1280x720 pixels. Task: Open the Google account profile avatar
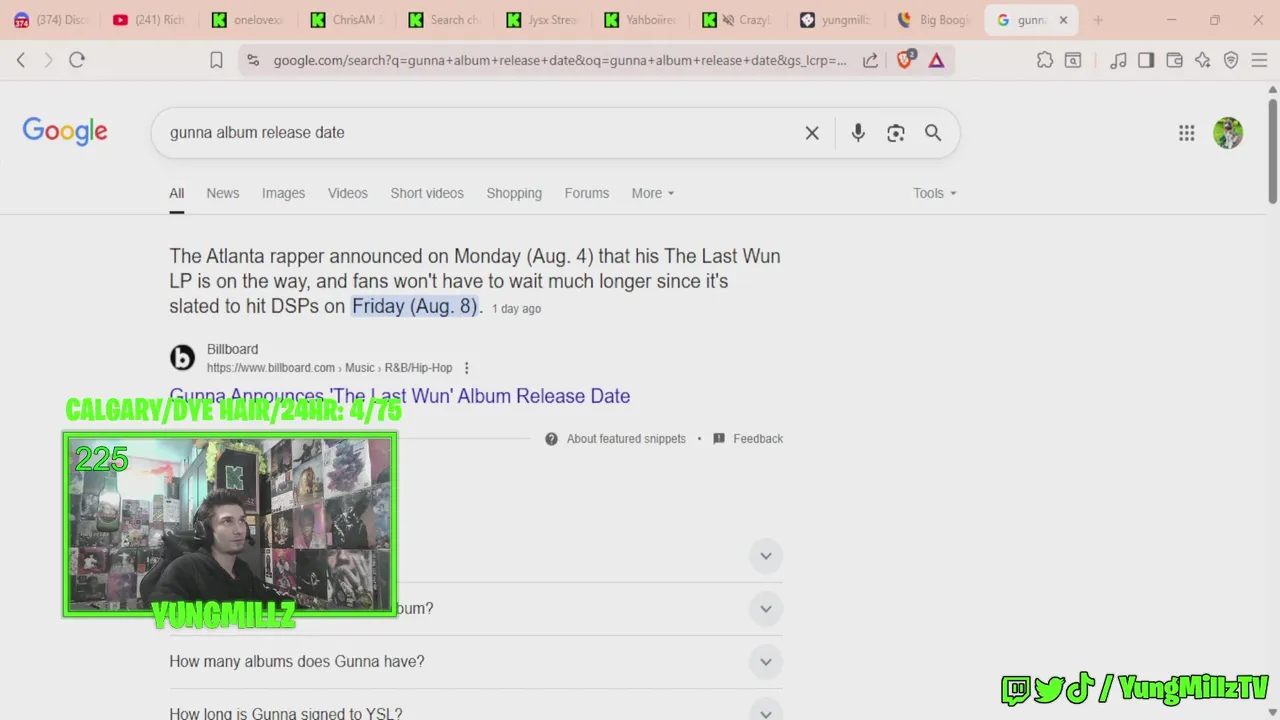1228,133
